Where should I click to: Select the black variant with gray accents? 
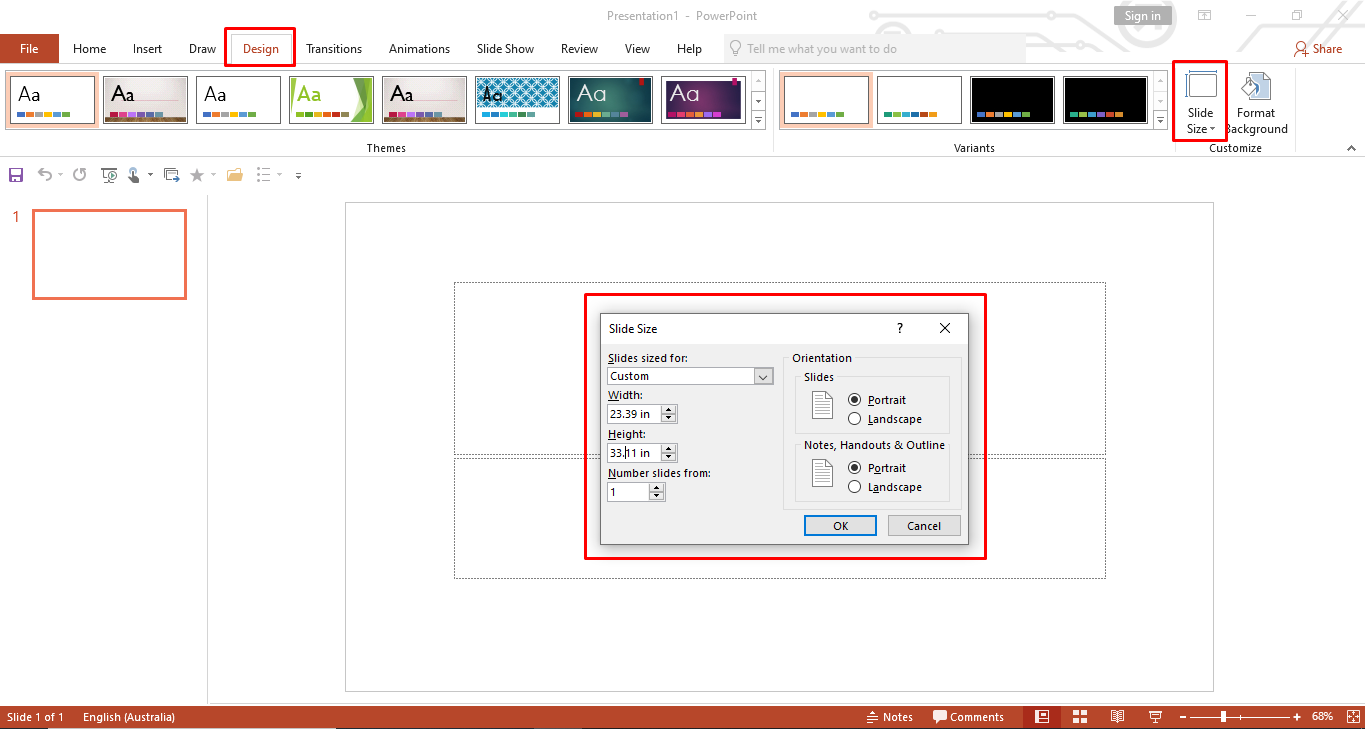point(1012,100)
